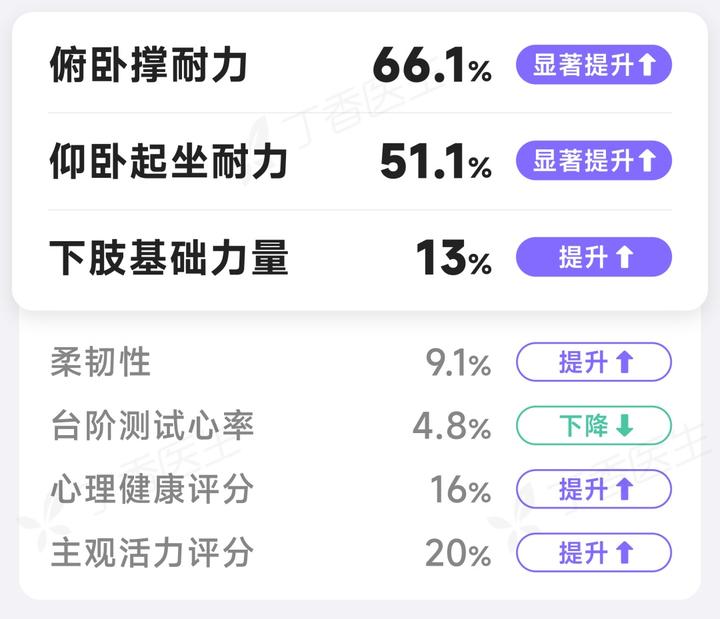The height and width of the screenshot is (619, 720).
Task: Click the up arrow in 心理健康评分 badge
Action: pos(624,489)
